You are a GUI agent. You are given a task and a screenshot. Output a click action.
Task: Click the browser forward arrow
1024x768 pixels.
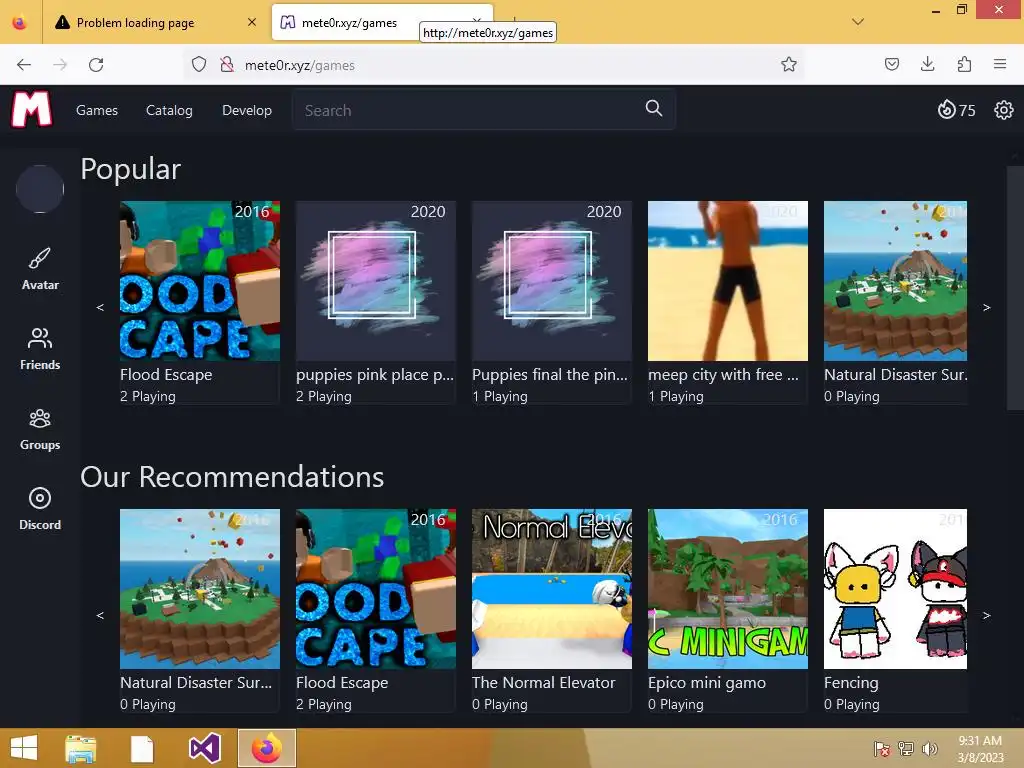(60, 65)
